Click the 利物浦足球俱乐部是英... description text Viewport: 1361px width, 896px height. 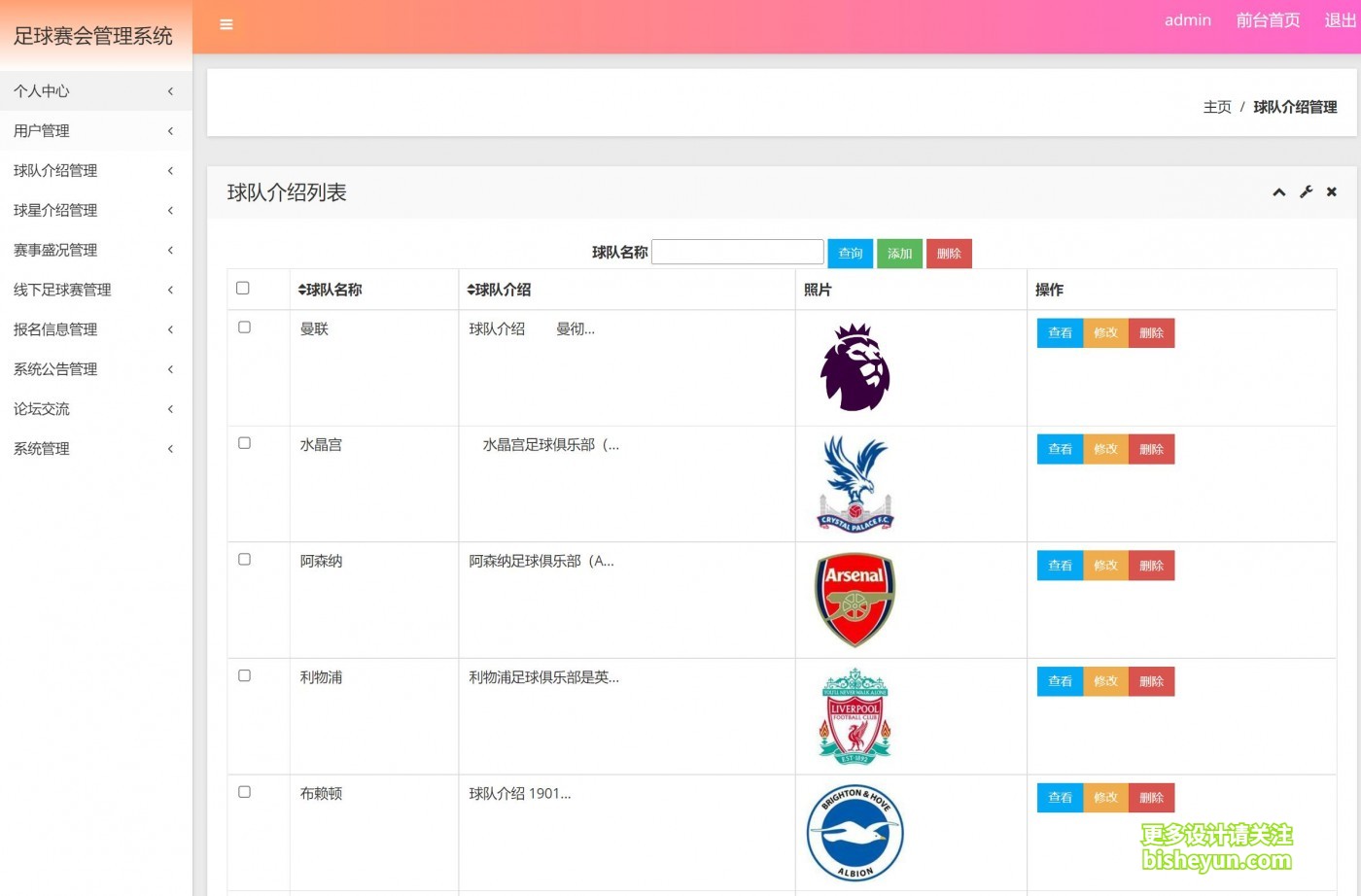click(x=543, y=677)
